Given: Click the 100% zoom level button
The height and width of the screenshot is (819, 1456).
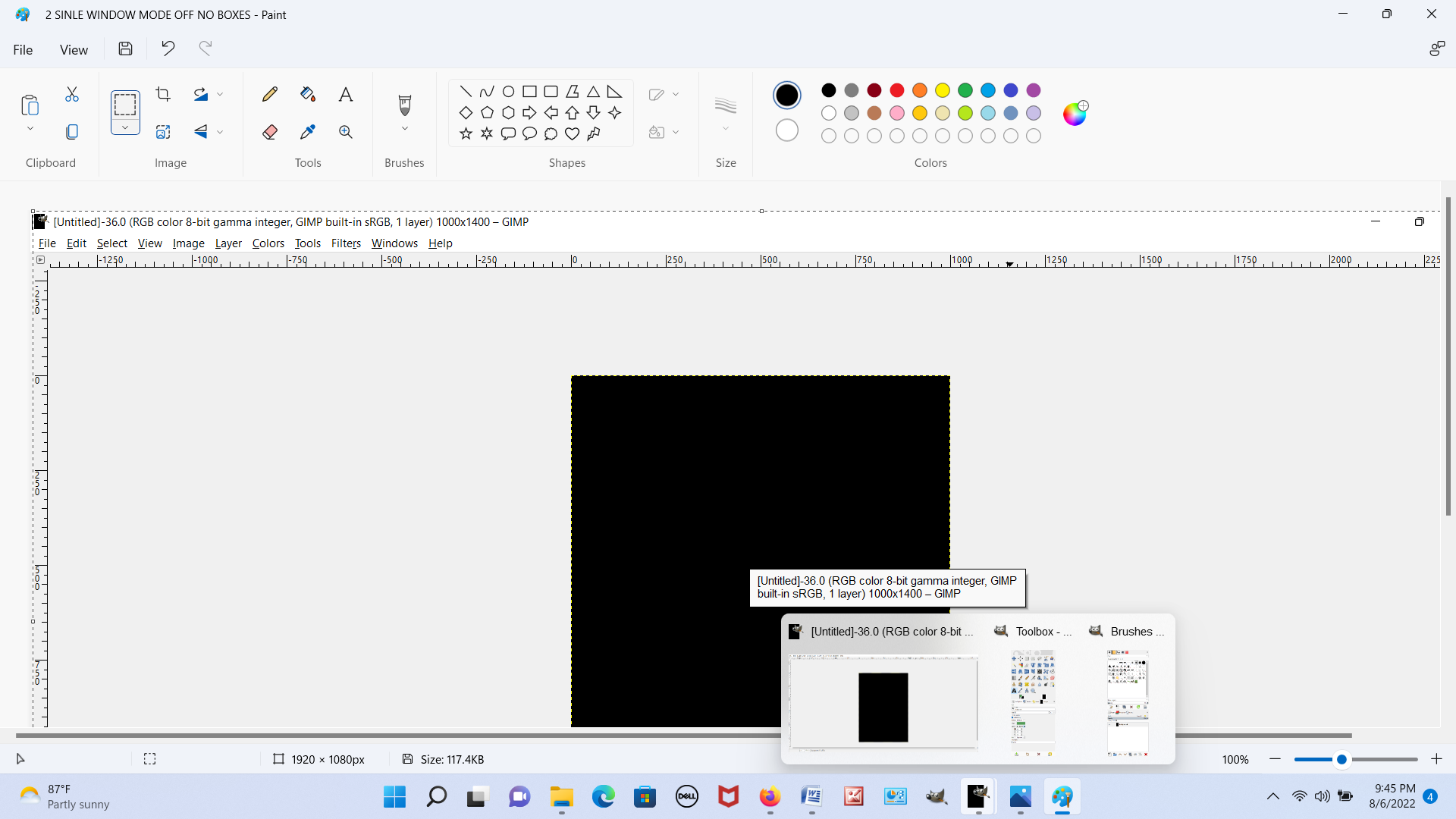Looking at the screenshot, I should pos(1235,759).
